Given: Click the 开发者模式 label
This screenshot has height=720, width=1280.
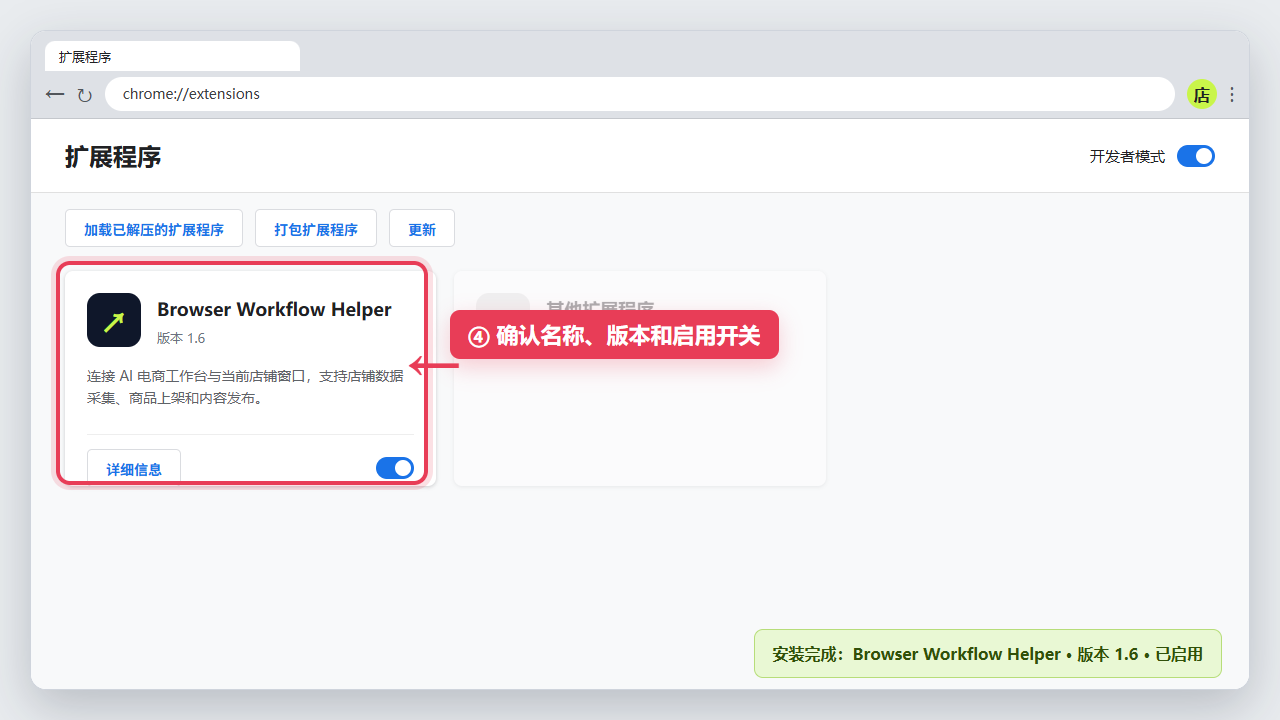Looking at the screenshot, I should tap(1127, 157).
